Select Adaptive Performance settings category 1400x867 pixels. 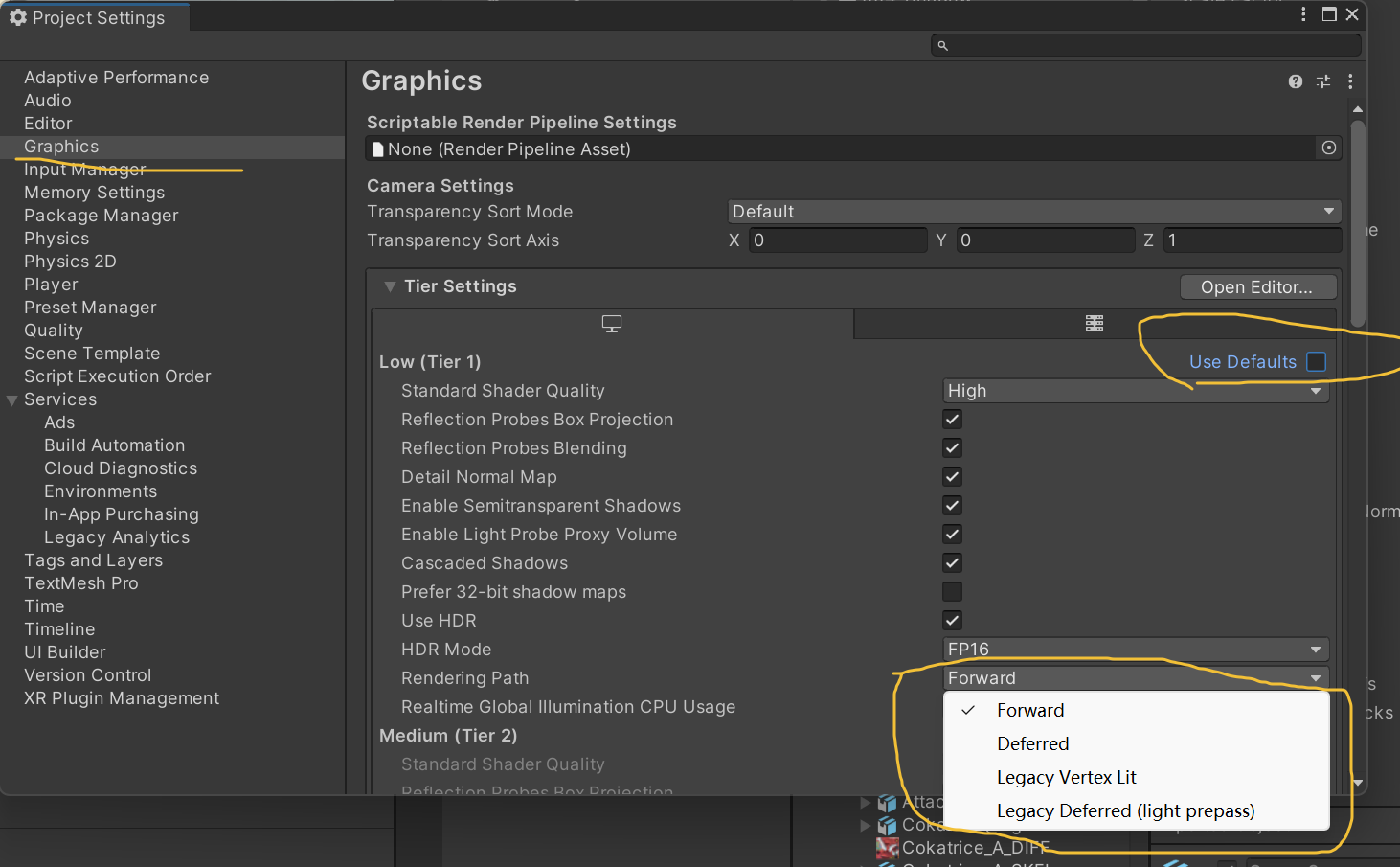coord(116,77)
